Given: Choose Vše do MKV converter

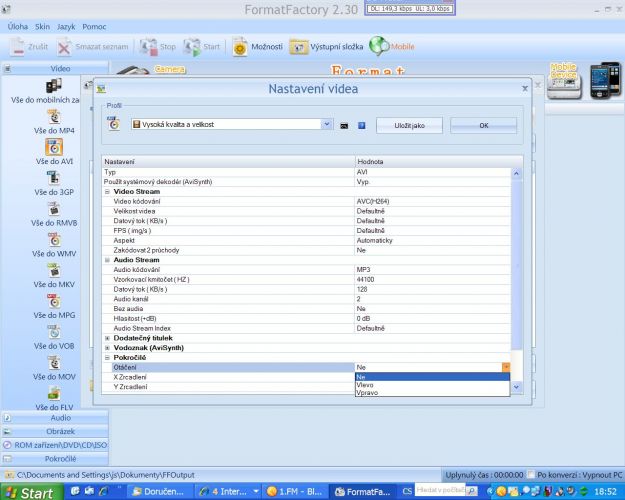Looking at the screenshot, I should pos(54,271).
